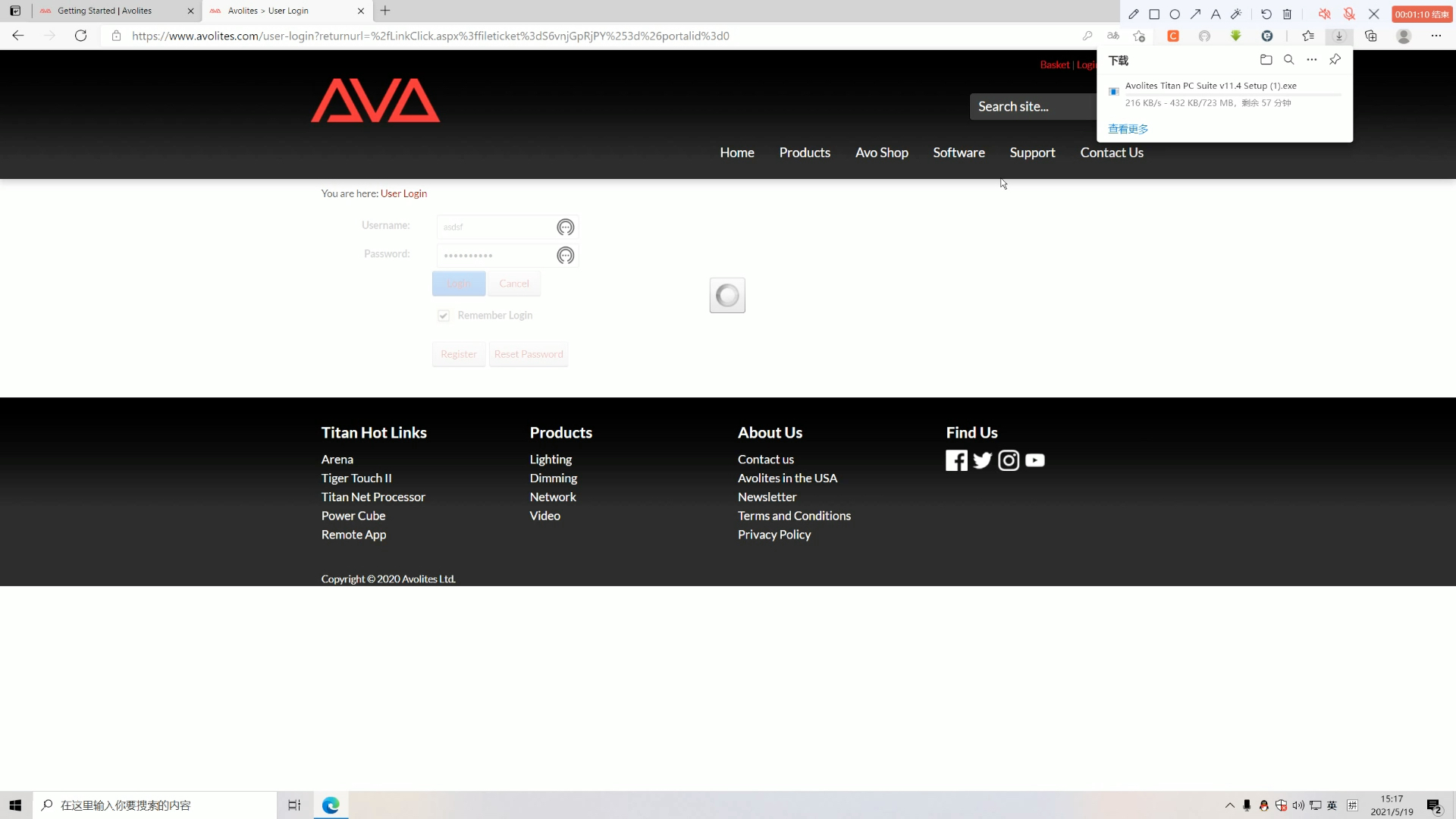
Task: Switch to the Getting Started | Avolites tab
Action: click(x=105, y=11)
